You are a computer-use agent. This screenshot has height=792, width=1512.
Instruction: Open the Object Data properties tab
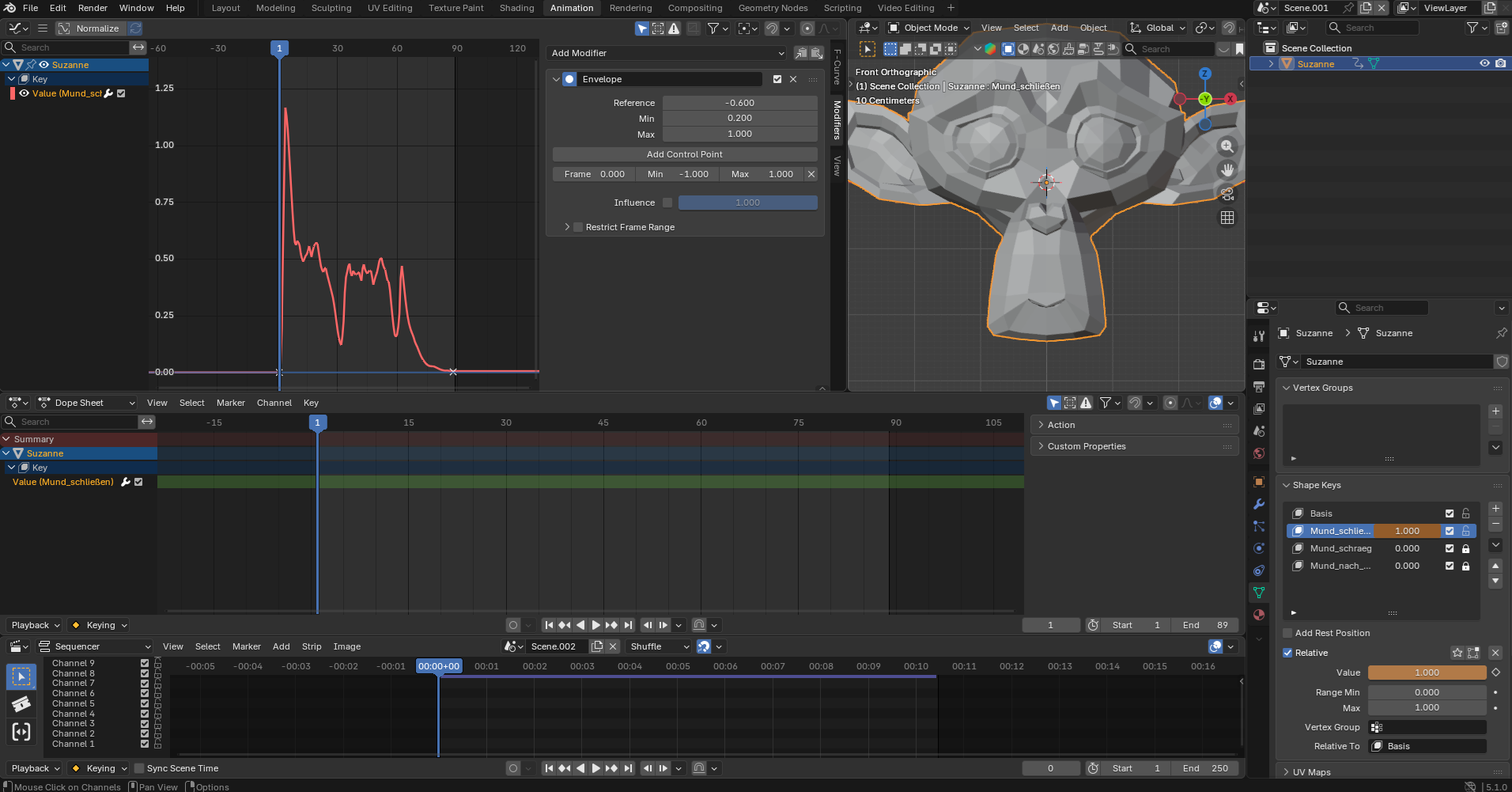coord(1259,593)
